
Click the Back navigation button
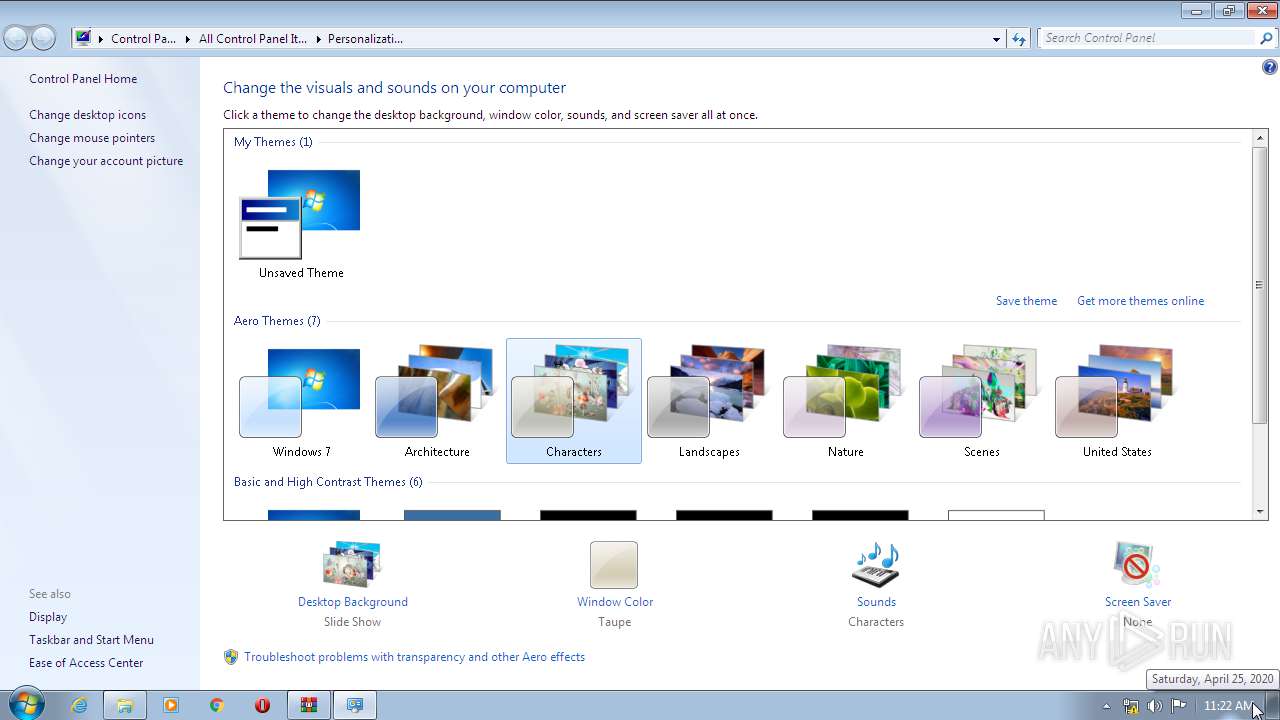[16, 38]
